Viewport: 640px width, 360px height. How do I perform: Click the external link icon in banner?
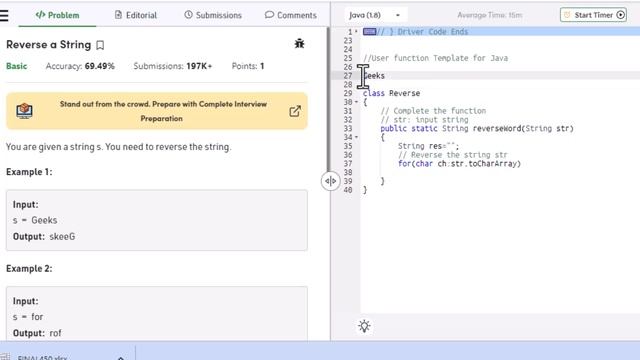(x=295, y=111)
